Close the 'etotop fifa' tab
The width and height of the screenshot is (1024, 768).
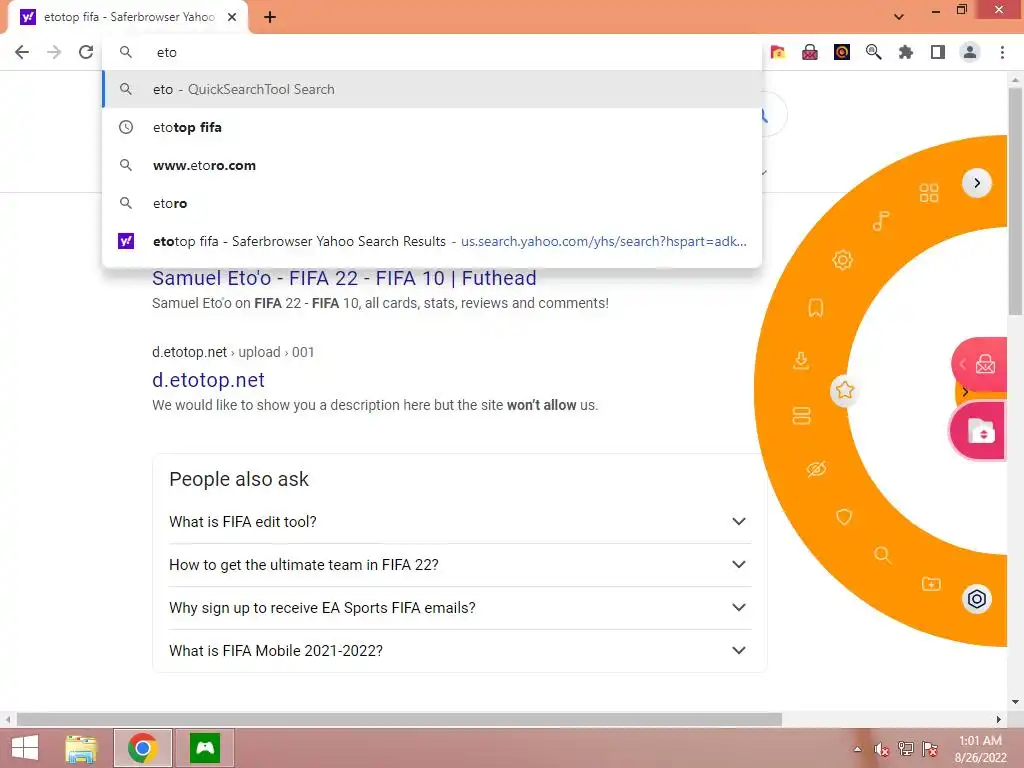click(x=232, y=17)
